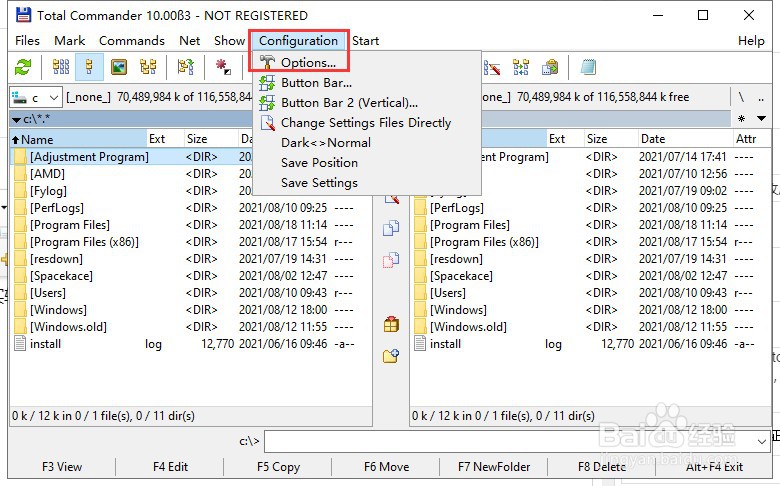Select [Program Files (x86)] in right panel
This screenshot has width=780, height=486.
tap(484, 242)
